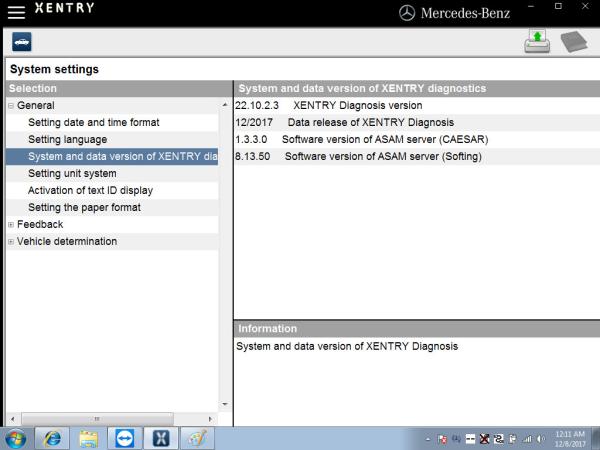Image resolution: width=600 pixels, height=450 pixels.
Task: Click the Vehicle determination label
Action: [67, 241]
